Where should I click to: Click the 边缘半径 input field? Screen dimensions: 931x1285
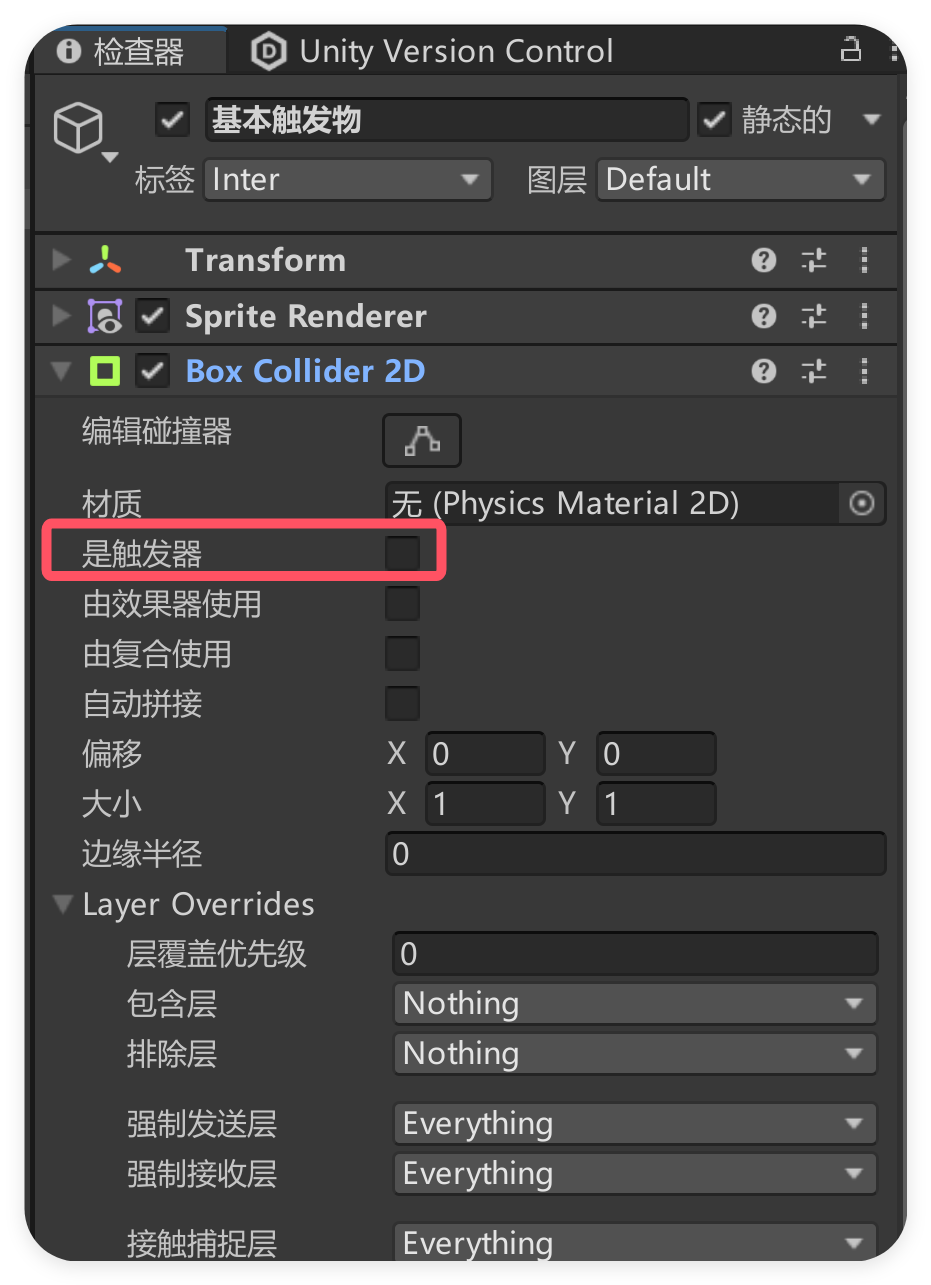[635, 855]
